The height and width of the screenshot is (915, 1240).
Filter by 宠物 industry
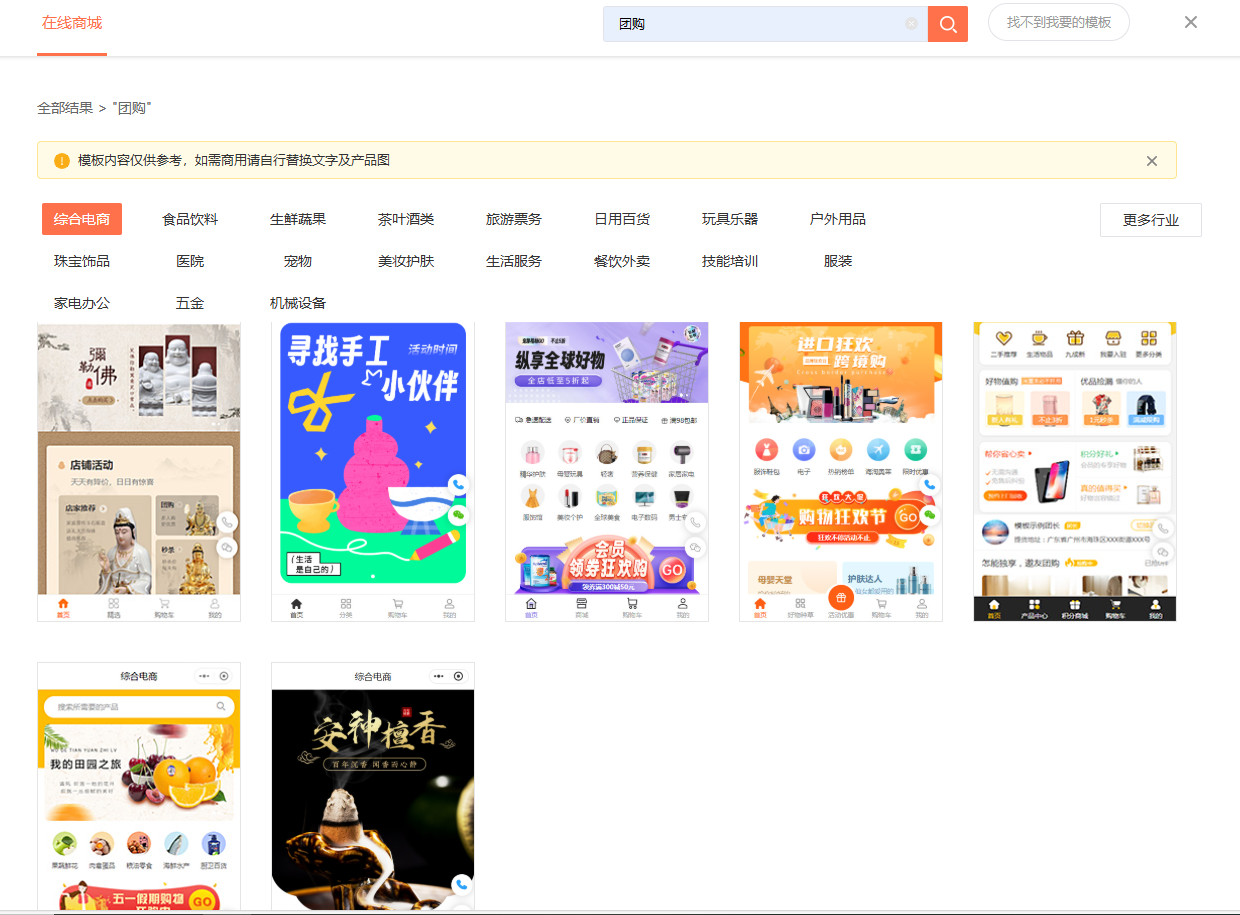pyautogui.click(x=298, y=261)
